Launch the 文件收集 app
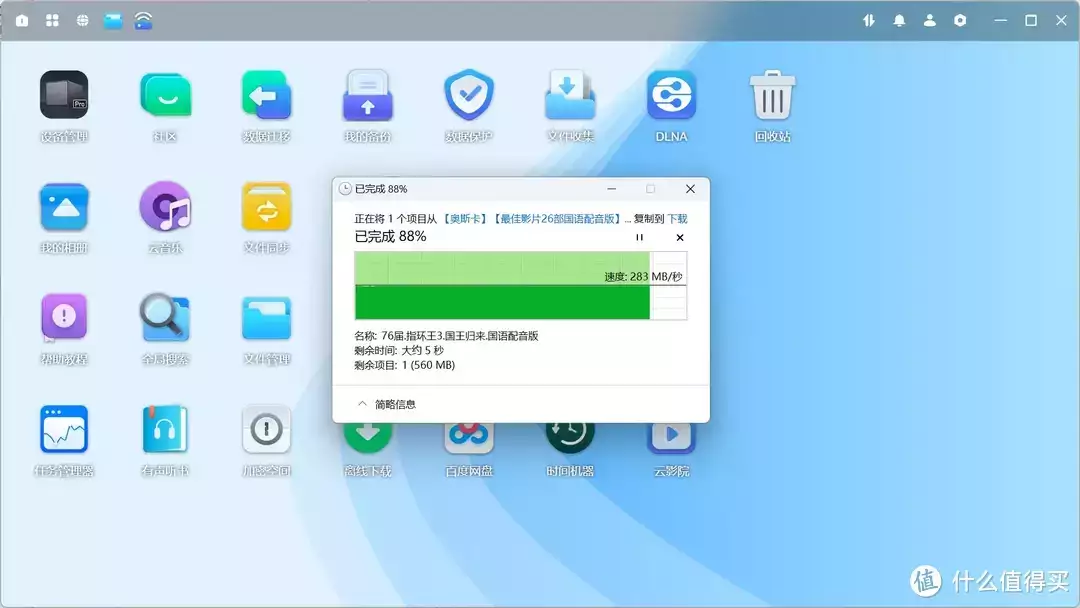This screenshot has width=1080, height=608. click(x=570, y=95)
